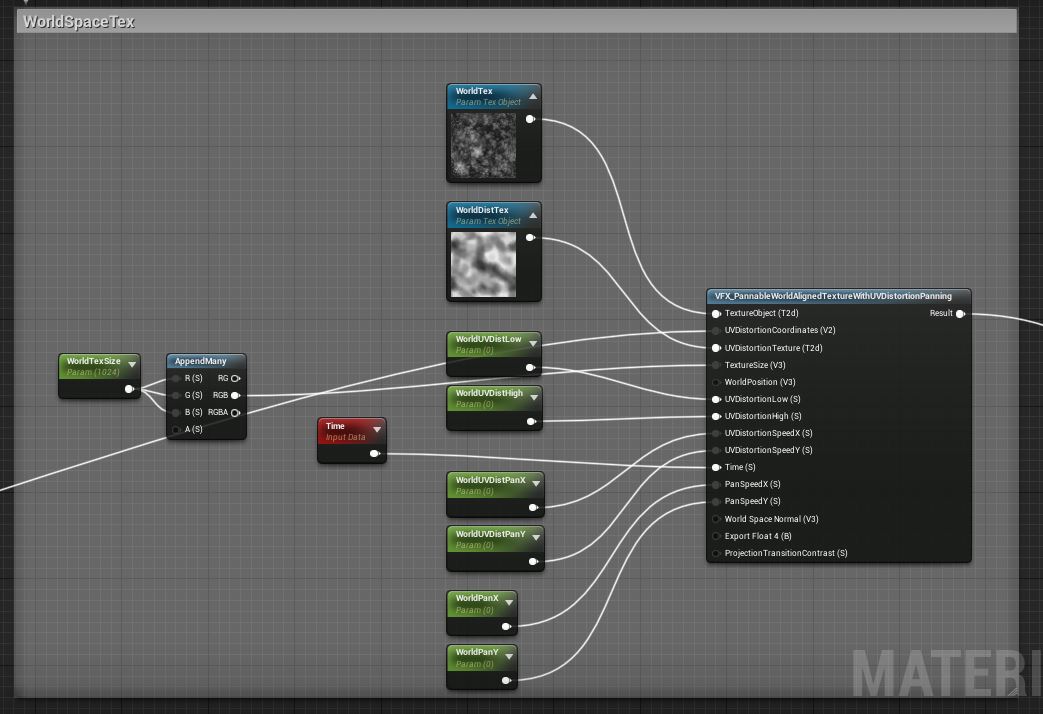Viewport: 1043px width, 714px height.
Task: Click the WorldDistTex output pin
Action: click(x=530, y=238)
